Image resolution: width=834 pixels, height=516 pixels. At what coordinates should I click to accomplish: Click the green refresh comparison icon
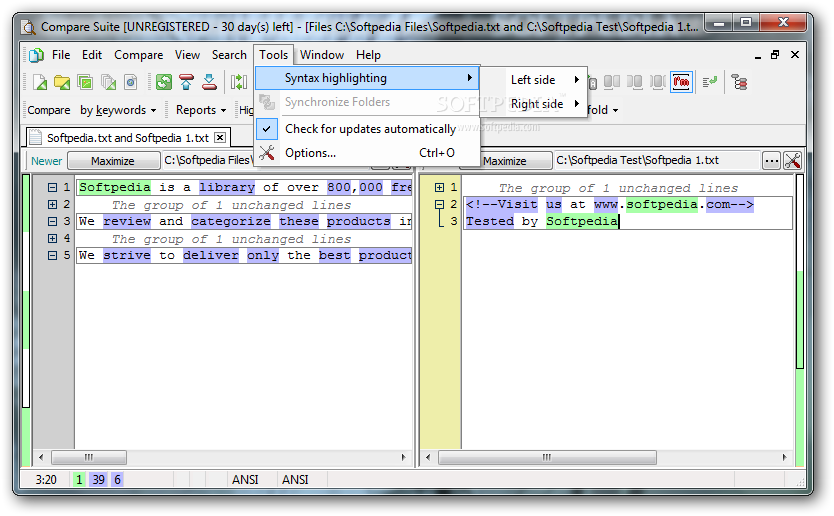point(164,82)
